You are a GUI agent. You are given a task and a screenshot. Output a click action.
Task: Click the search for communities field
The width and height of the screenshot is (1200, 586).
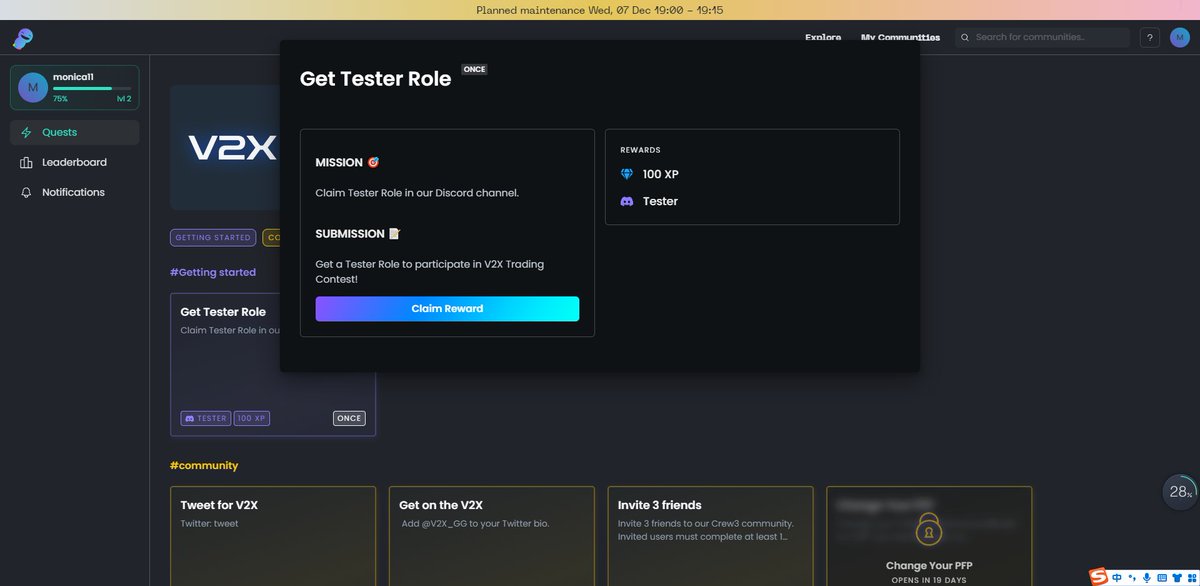1042,37
